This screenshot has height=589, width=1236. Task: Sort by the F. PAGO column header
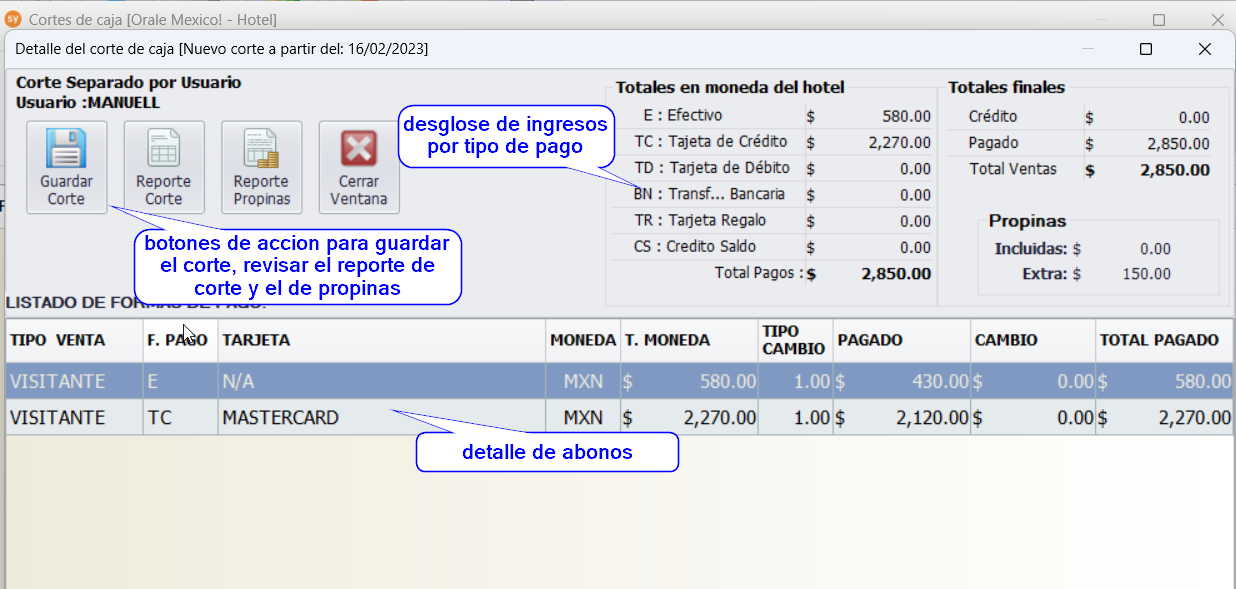pyautogui.click(x=178, y=340)
